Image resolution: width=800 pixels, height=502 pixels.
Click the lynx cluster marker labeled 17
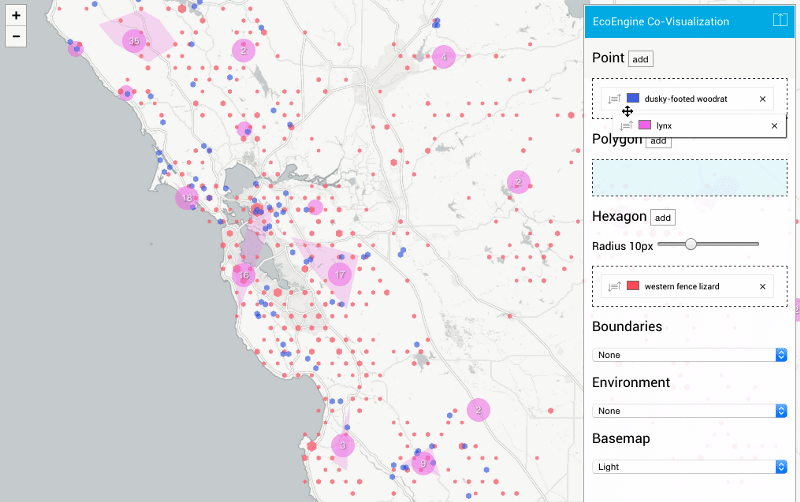(341, 274)
